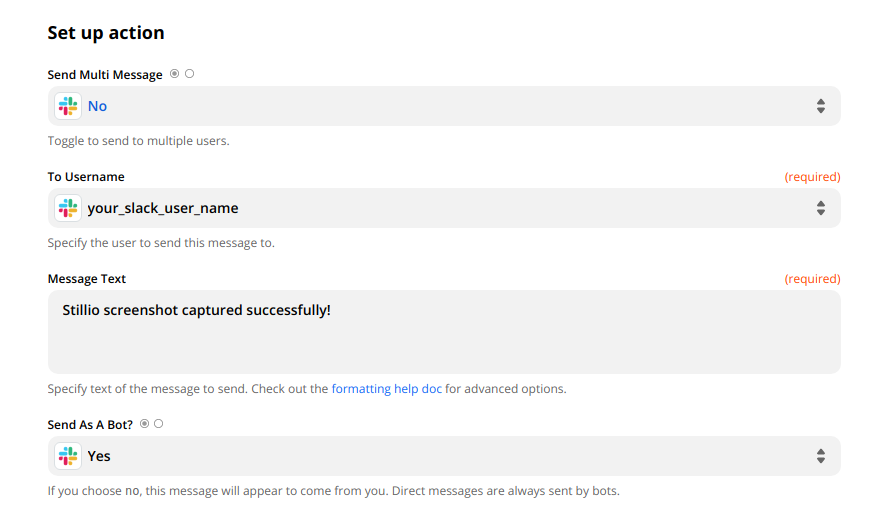Viewport: 887px width, 518px height.
Task: Open the formatting help doc link
Action: coord(386,389)
